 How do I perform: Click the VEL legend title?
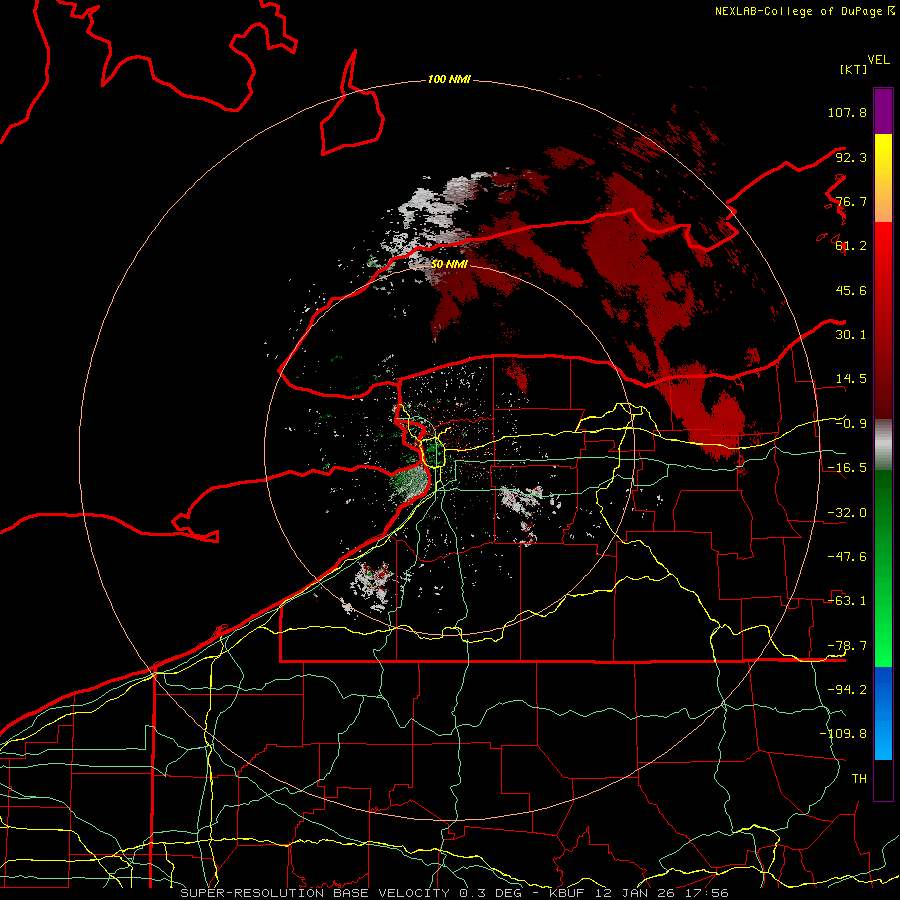878,60
